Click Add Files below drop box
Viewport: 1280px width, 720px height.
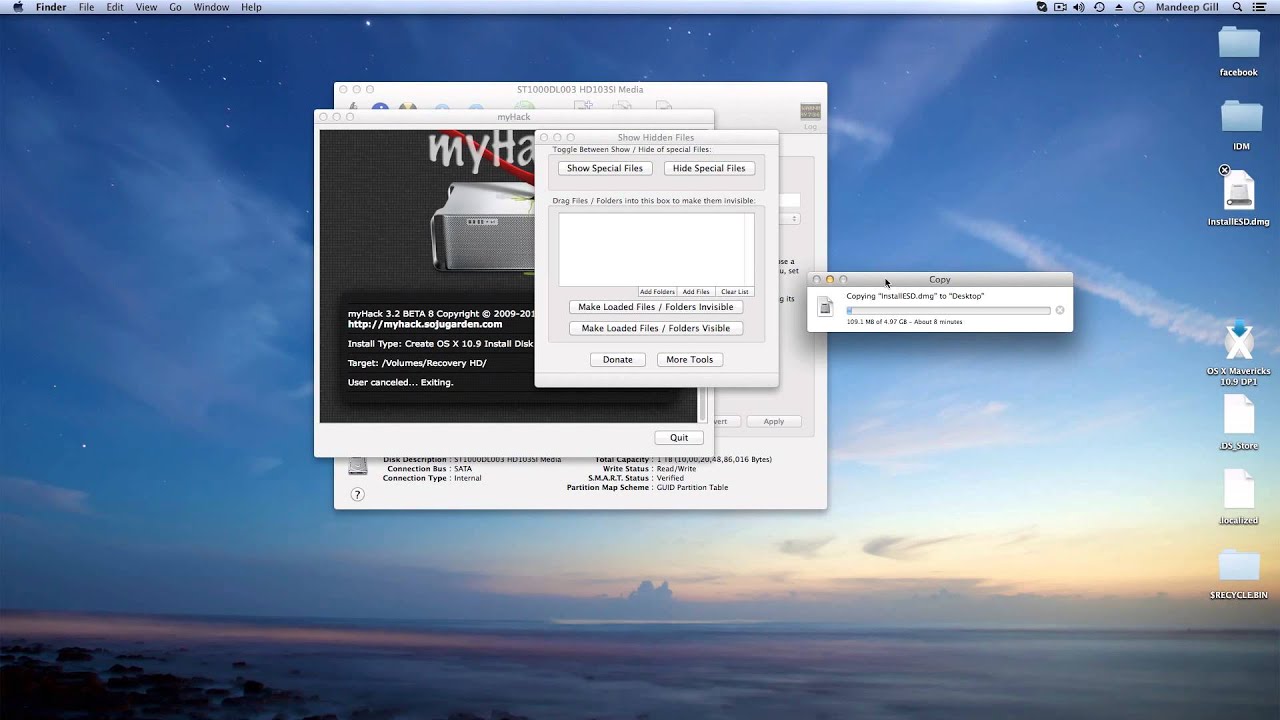click(x=696, y=292)
